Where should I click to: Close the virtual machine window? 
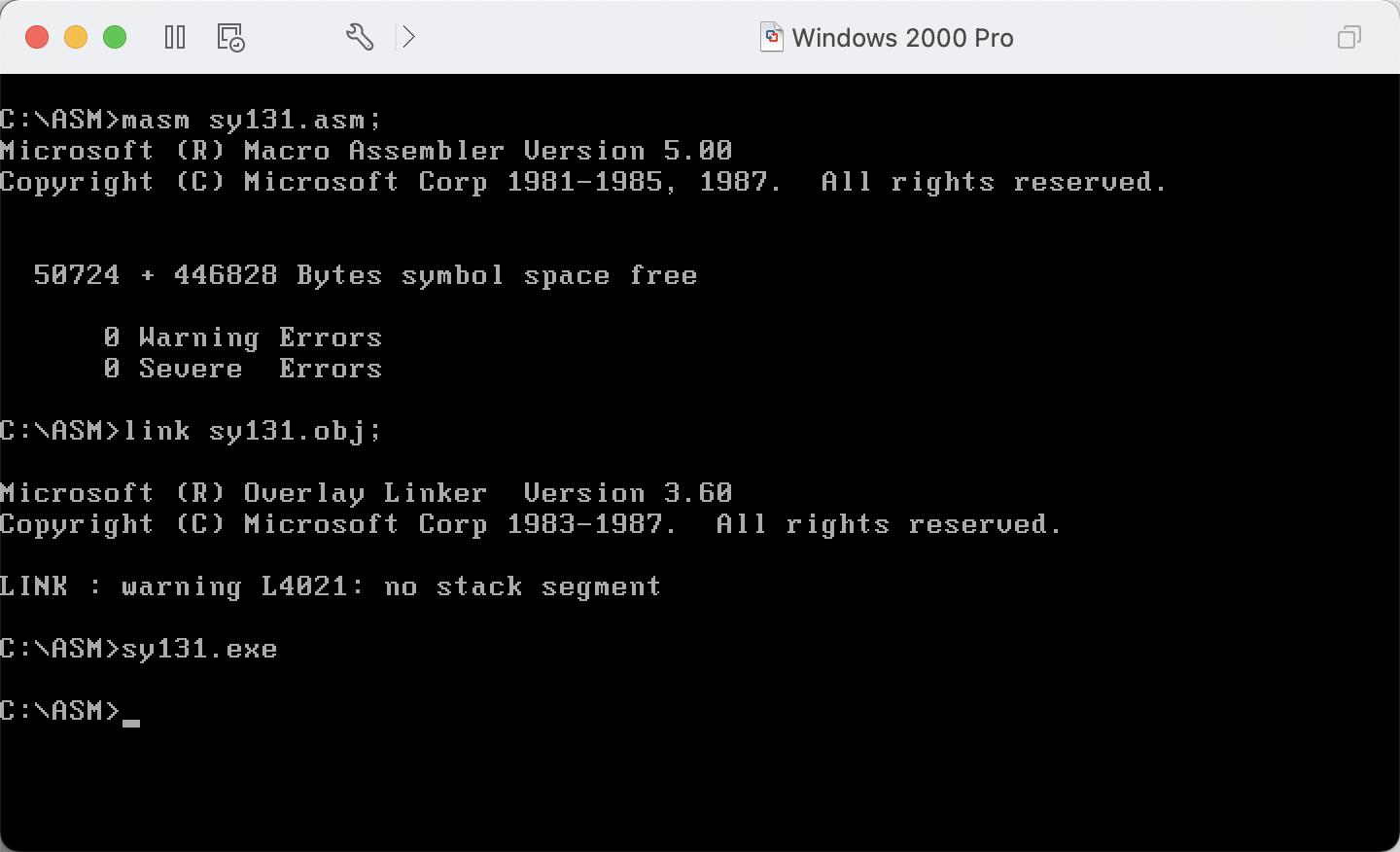[37, 37]
